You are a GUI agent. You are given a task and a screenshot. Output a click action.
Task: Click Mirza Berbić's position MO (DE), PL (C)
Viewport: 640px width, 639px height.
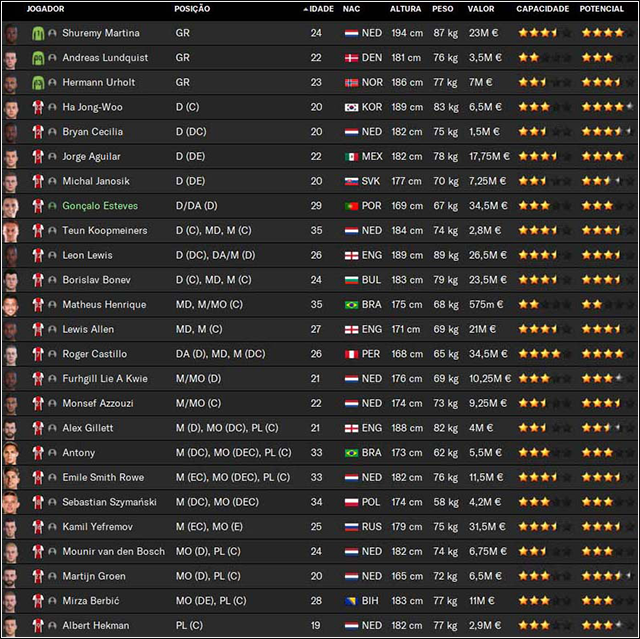coord(211,601)
